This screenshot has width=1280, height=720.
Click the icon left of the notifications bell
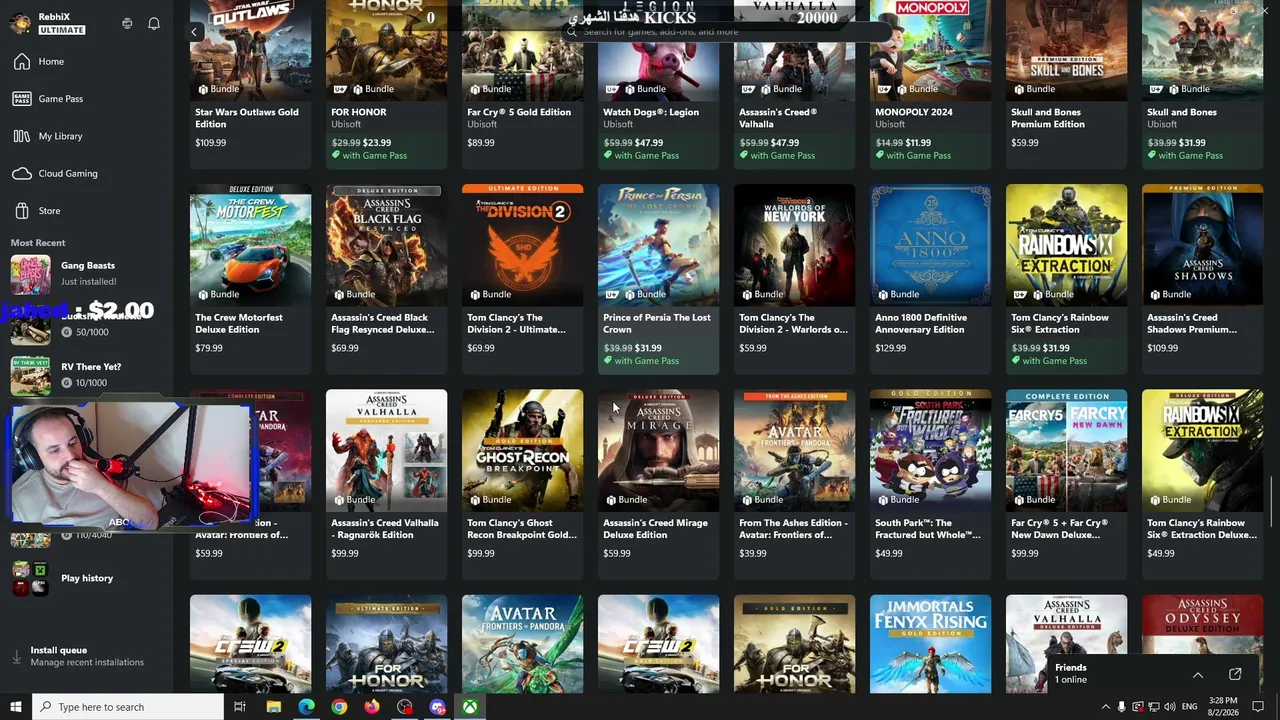[127, 23]
